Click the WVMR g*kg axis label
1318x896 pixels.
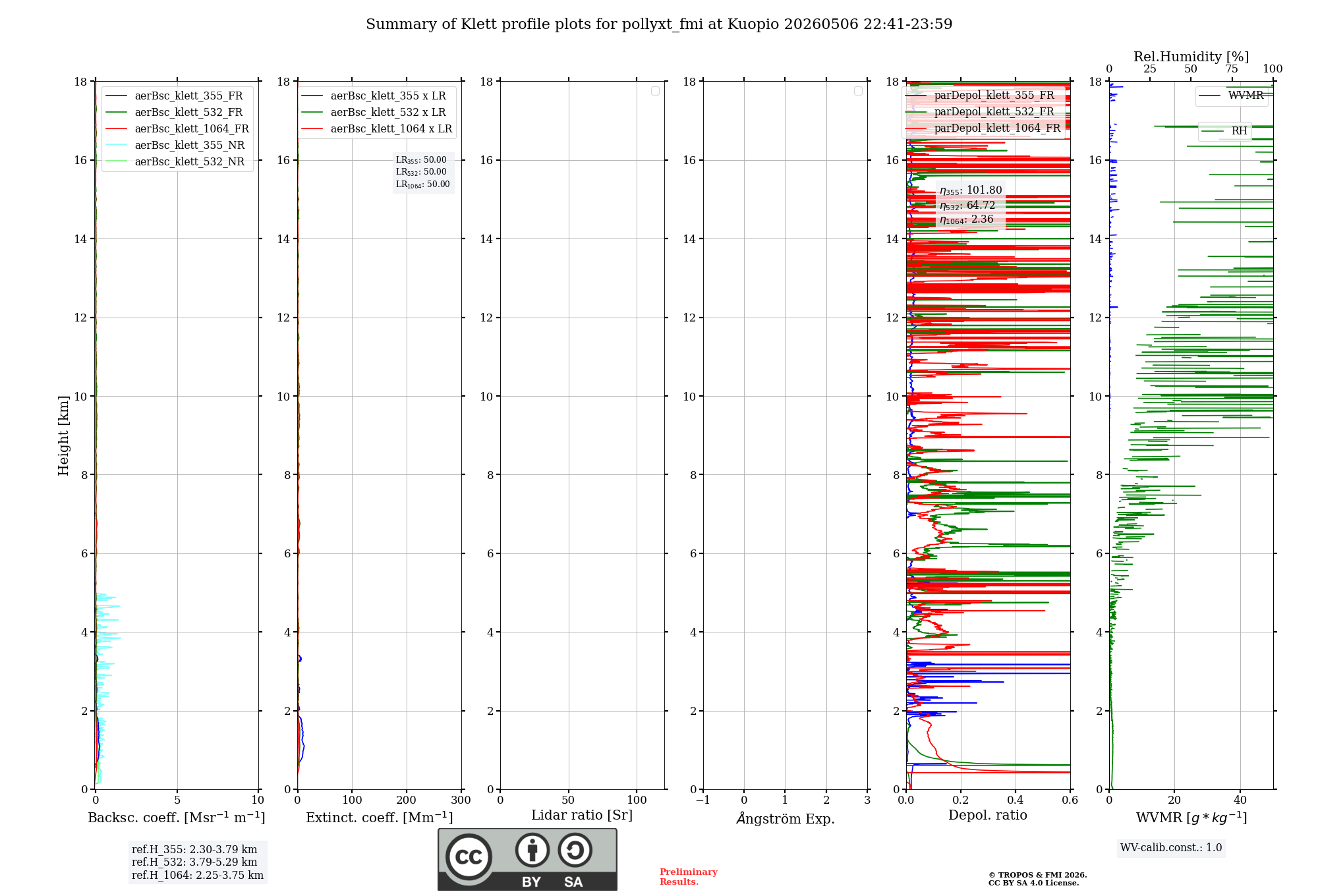1191,818
